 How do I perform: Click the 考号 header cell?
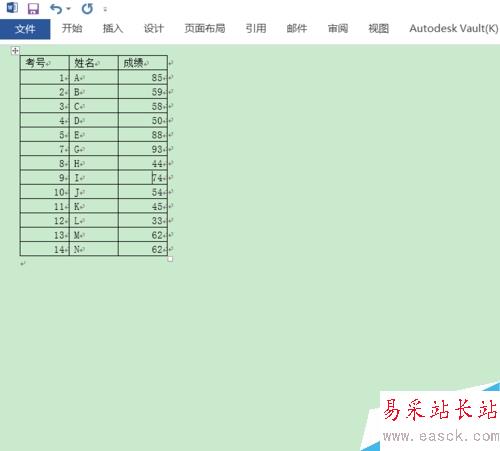45,63
